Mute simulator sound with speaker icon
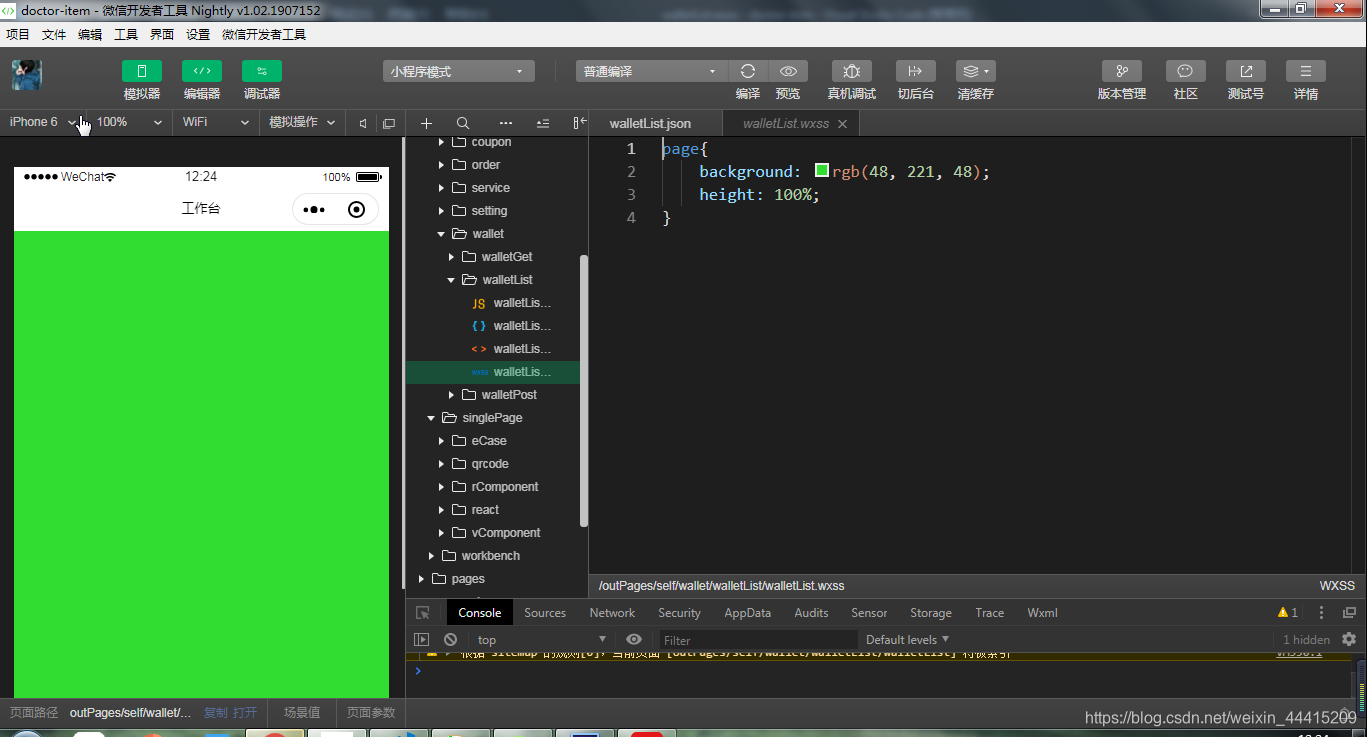 pyautogui.click(x=363, y=123)
